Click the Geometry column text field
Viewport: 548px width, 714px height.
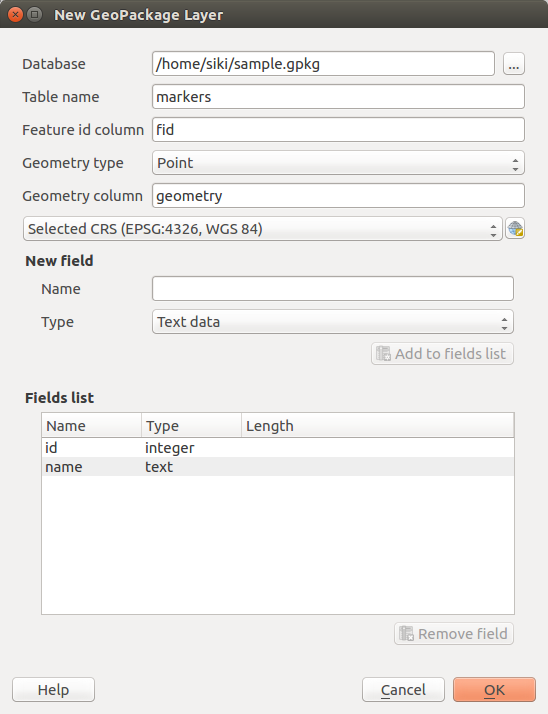338,196
